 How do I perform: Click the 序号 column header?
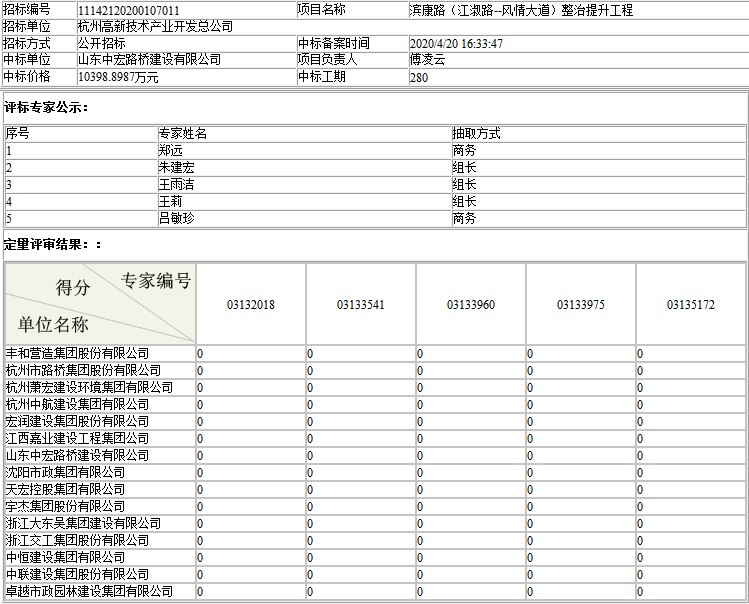click(17, 133)
